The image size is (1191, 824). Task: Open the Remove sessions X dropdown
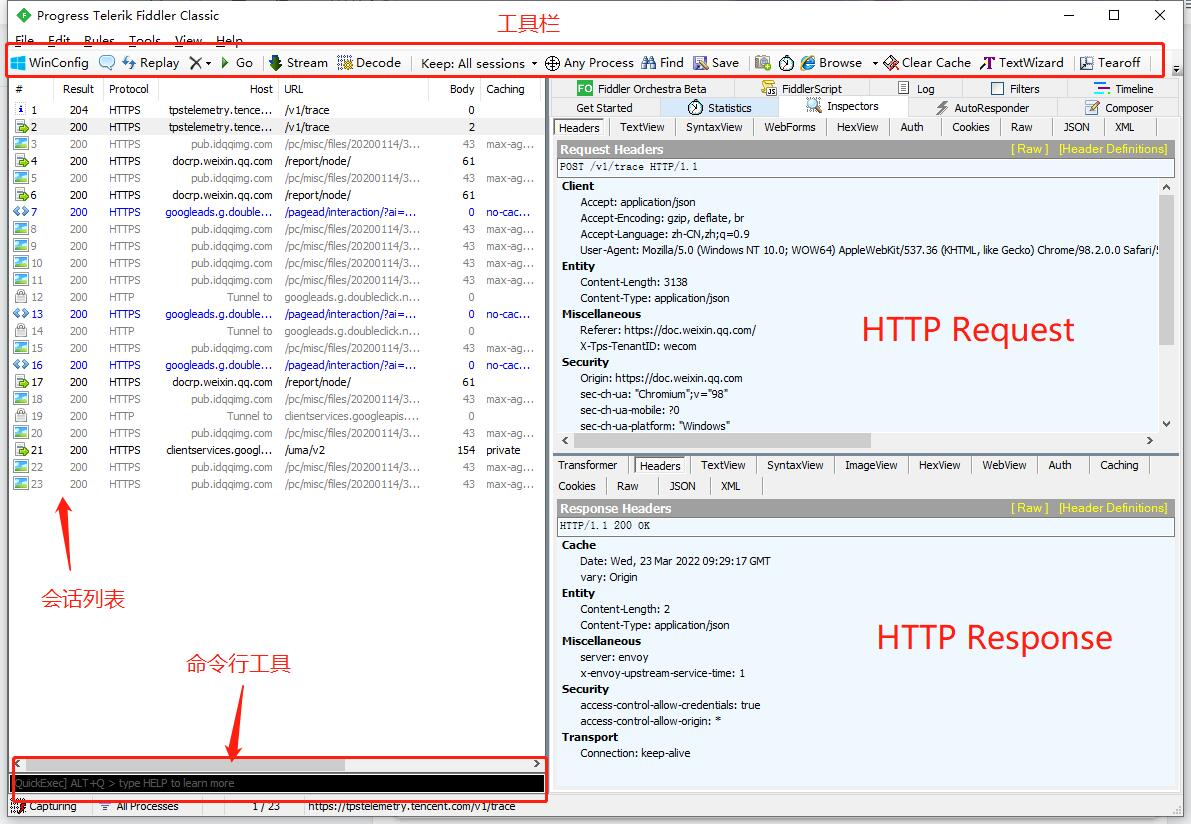click(200, 63)
